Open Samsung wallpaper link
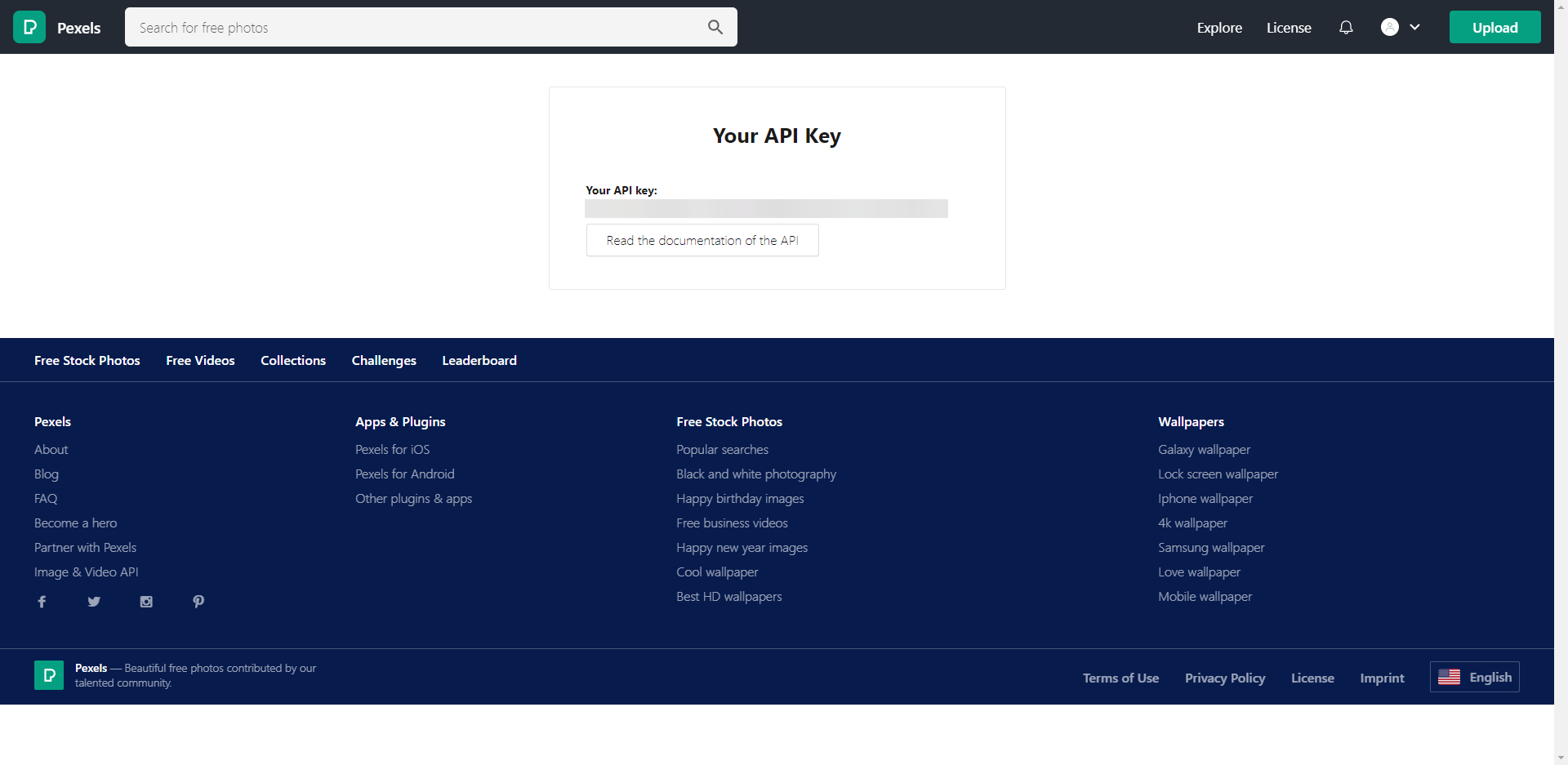The width and height of the screenshot is (1568, 765). click(1212, 547)
